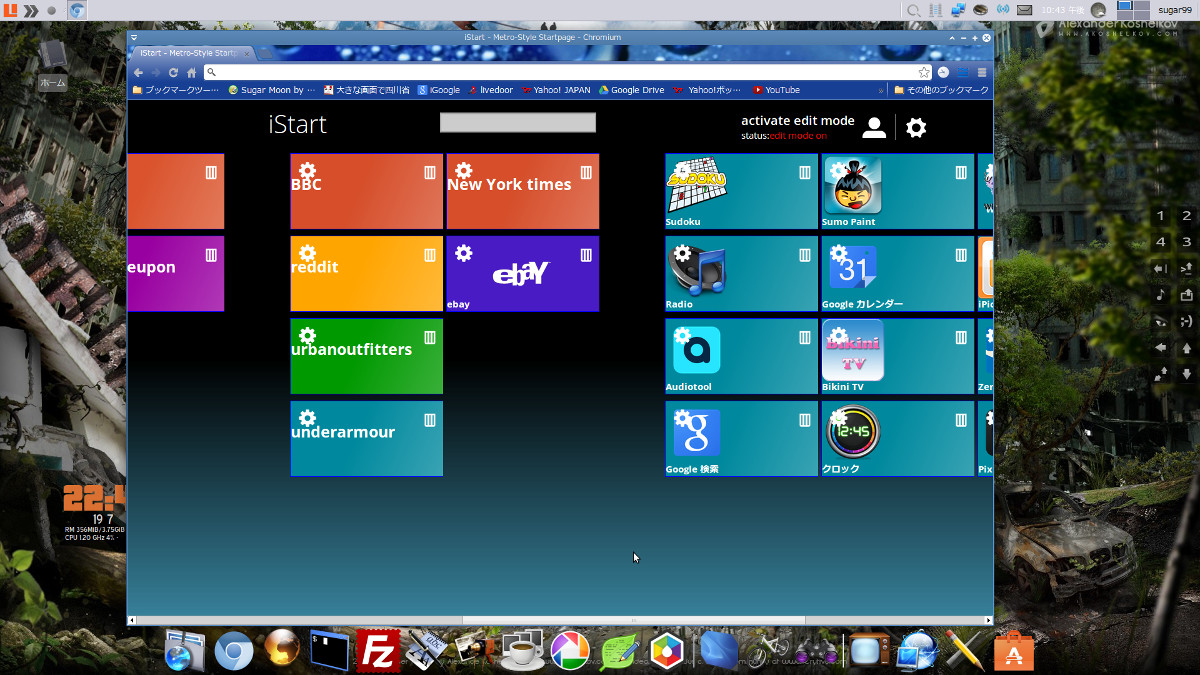Open the Sudoku tile
1200x675 pixels.
pos(741,191)
